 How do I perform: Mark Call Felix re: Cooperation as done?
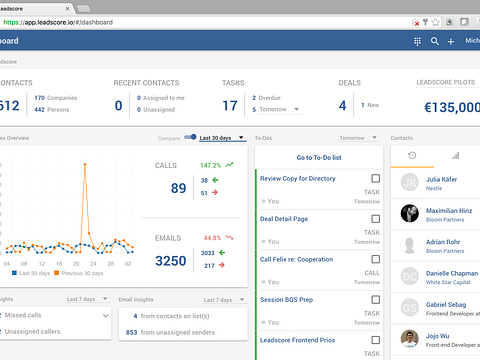376,259
